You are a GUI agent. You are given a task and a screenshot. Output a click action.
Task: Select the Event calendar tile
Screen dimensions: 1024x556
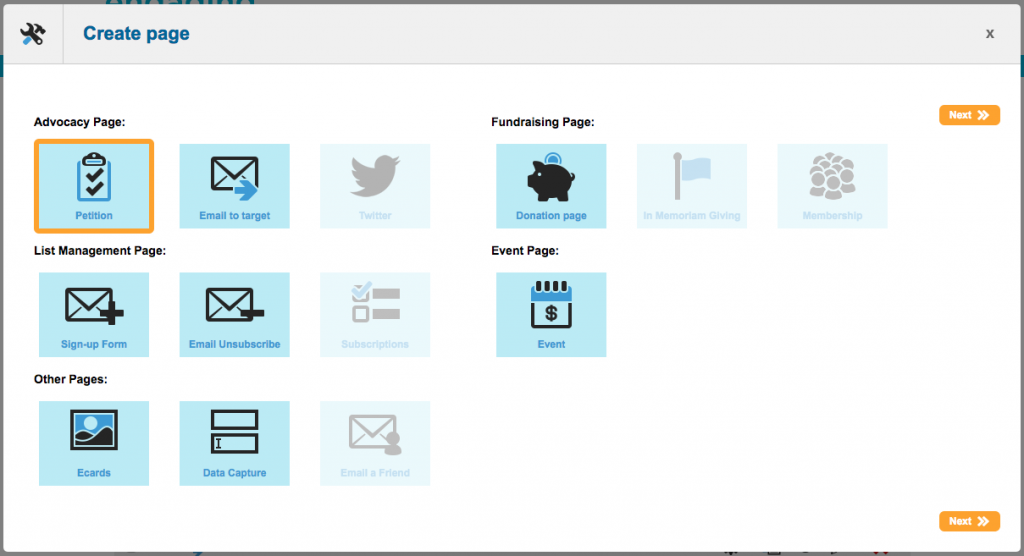pos(551,314)
